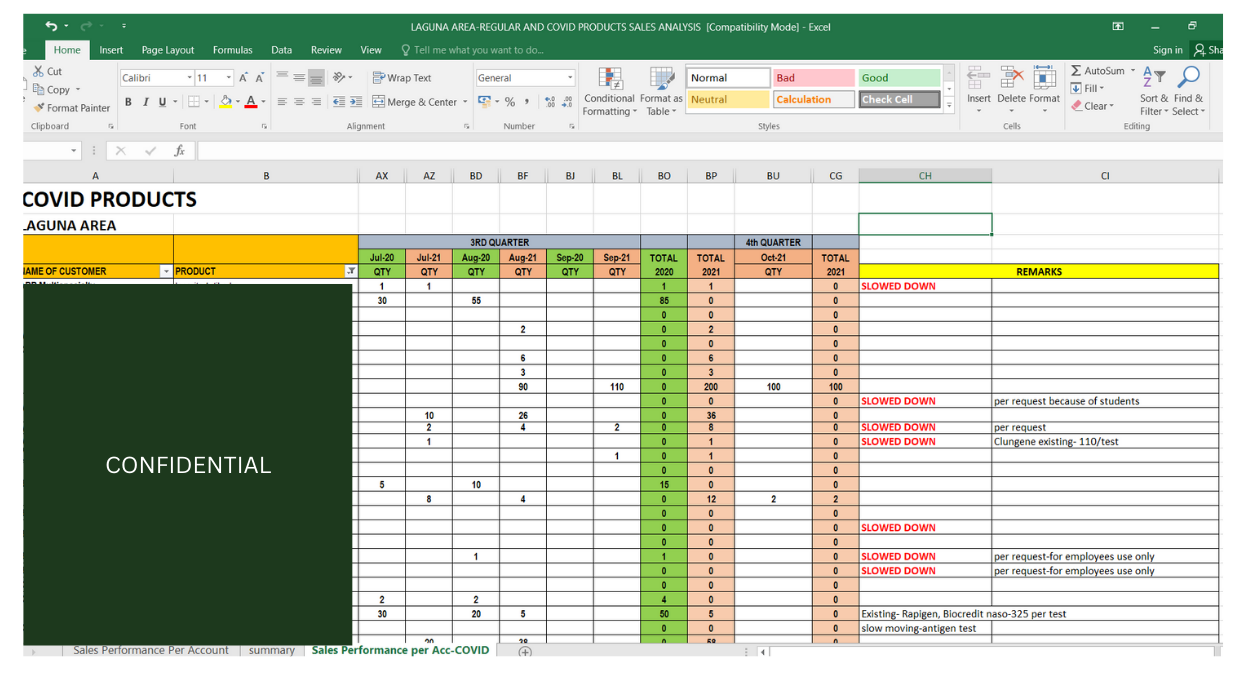Click Decrease Decimal icon

coord(567,102)
